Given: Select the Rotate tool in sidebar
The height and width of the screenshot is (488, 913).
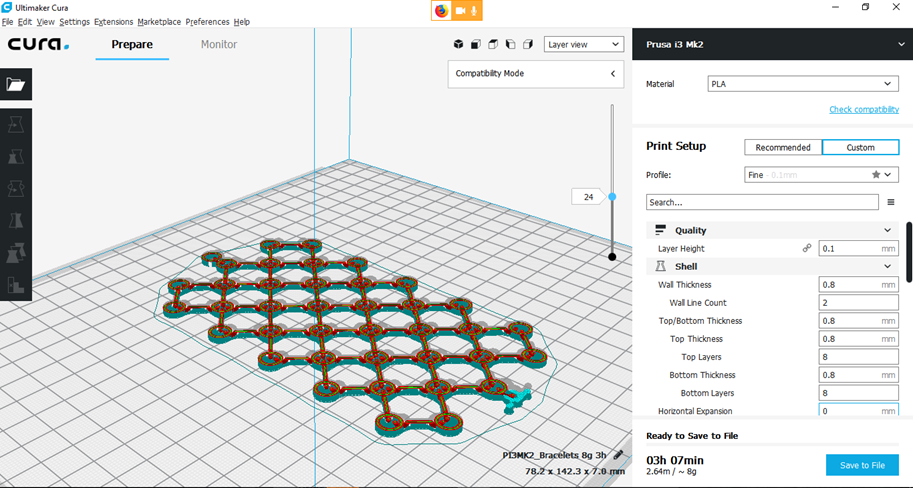Looking at the screenshot, I should pyautogui.click(x=16, y=188).
